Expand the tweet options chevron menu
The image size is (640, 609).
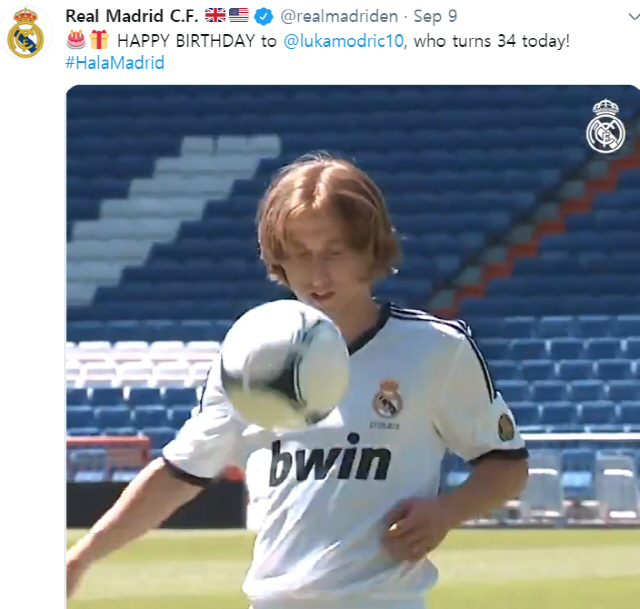634,16
